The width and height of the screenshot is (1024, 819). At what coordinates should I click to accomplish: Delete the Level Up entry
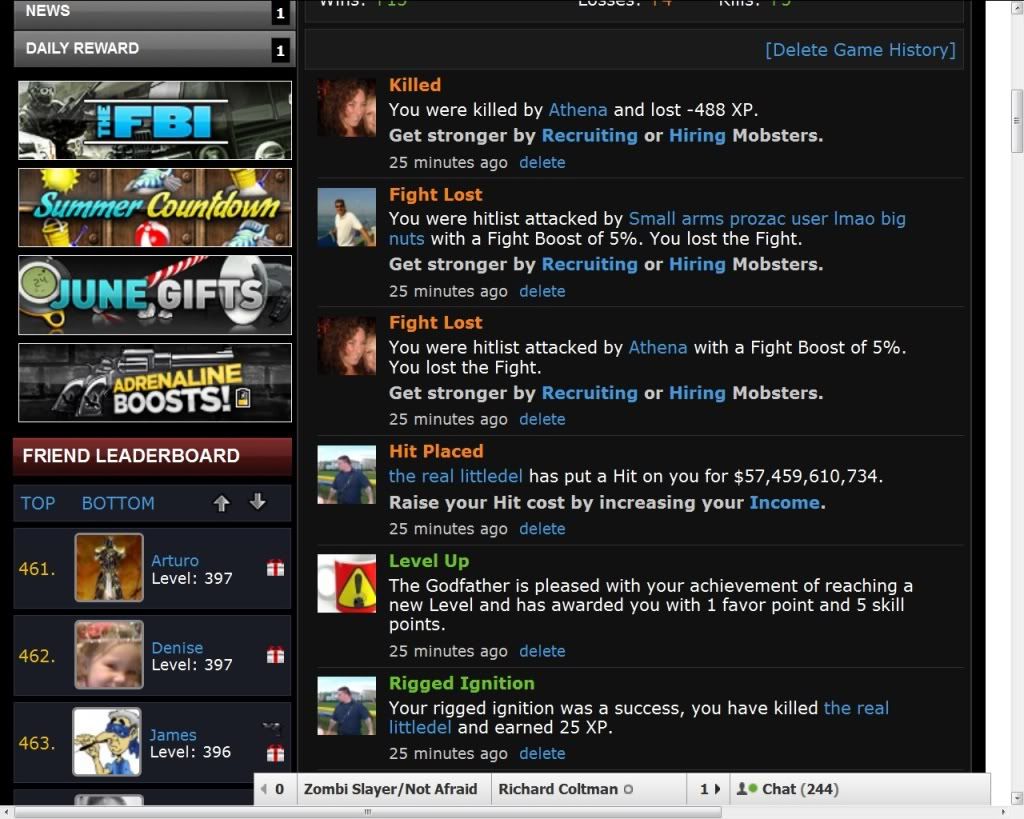(x=542, y=650)
